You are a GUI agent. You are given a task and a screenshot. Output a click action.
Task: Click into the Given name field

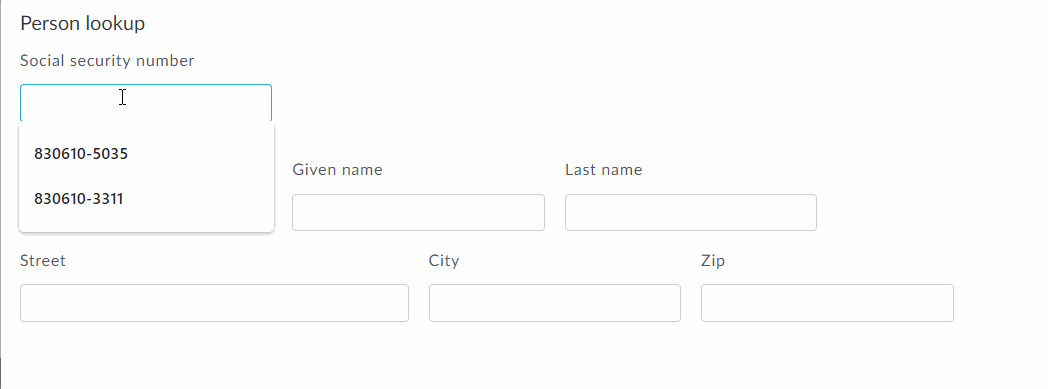point(418,213)
